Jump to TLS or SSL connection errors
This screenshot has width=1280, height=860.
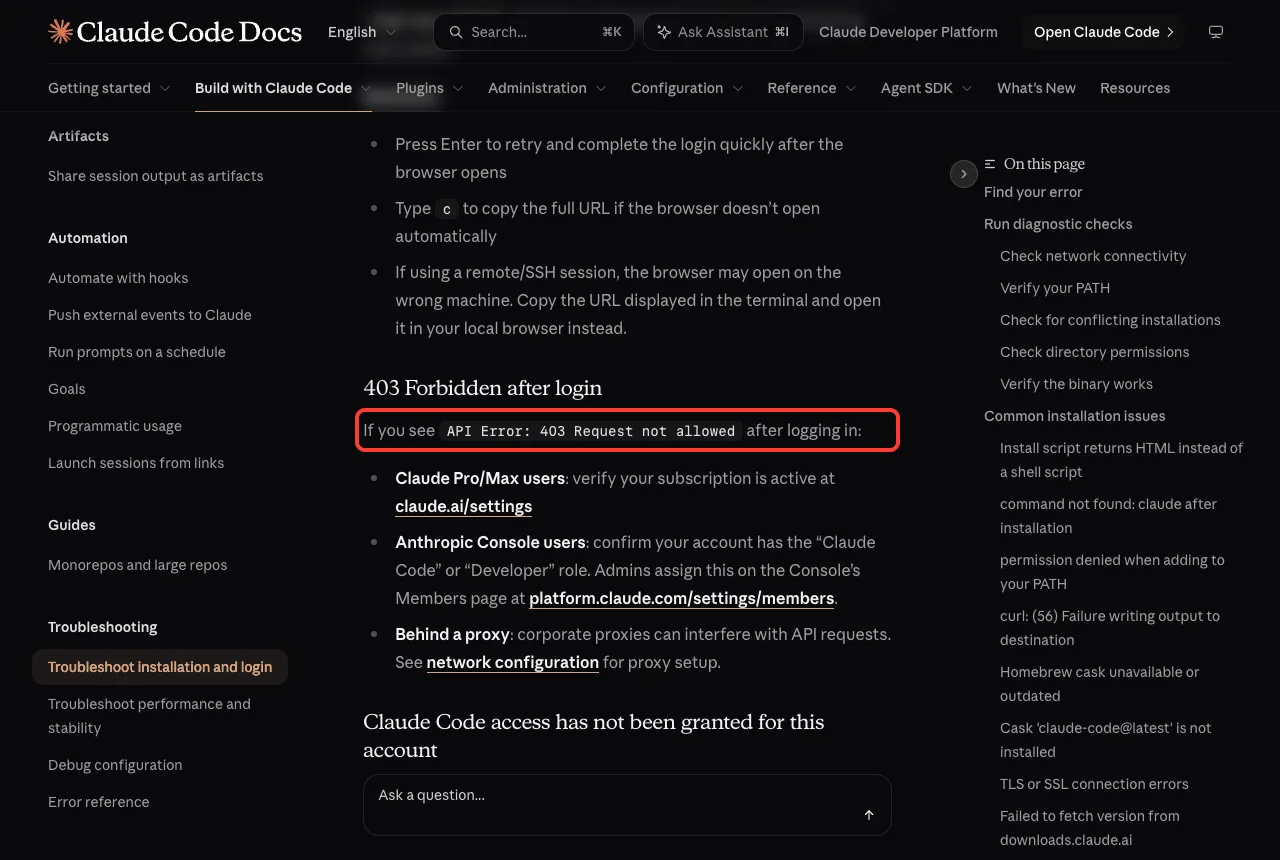pyautogui.click(x=1092, y=784)
